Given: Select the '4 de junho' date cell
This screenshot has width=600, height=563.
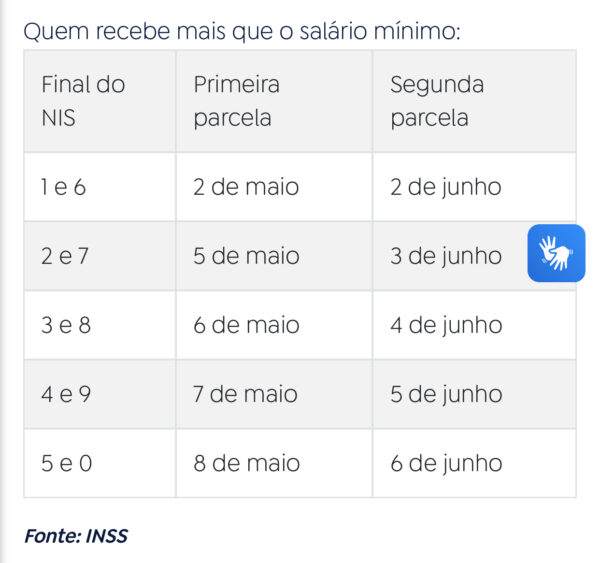Looking at the screenshot, I should point(446,325).
